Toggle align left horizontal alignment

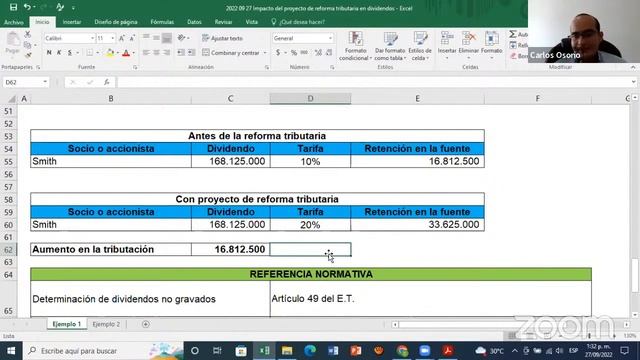146,52
